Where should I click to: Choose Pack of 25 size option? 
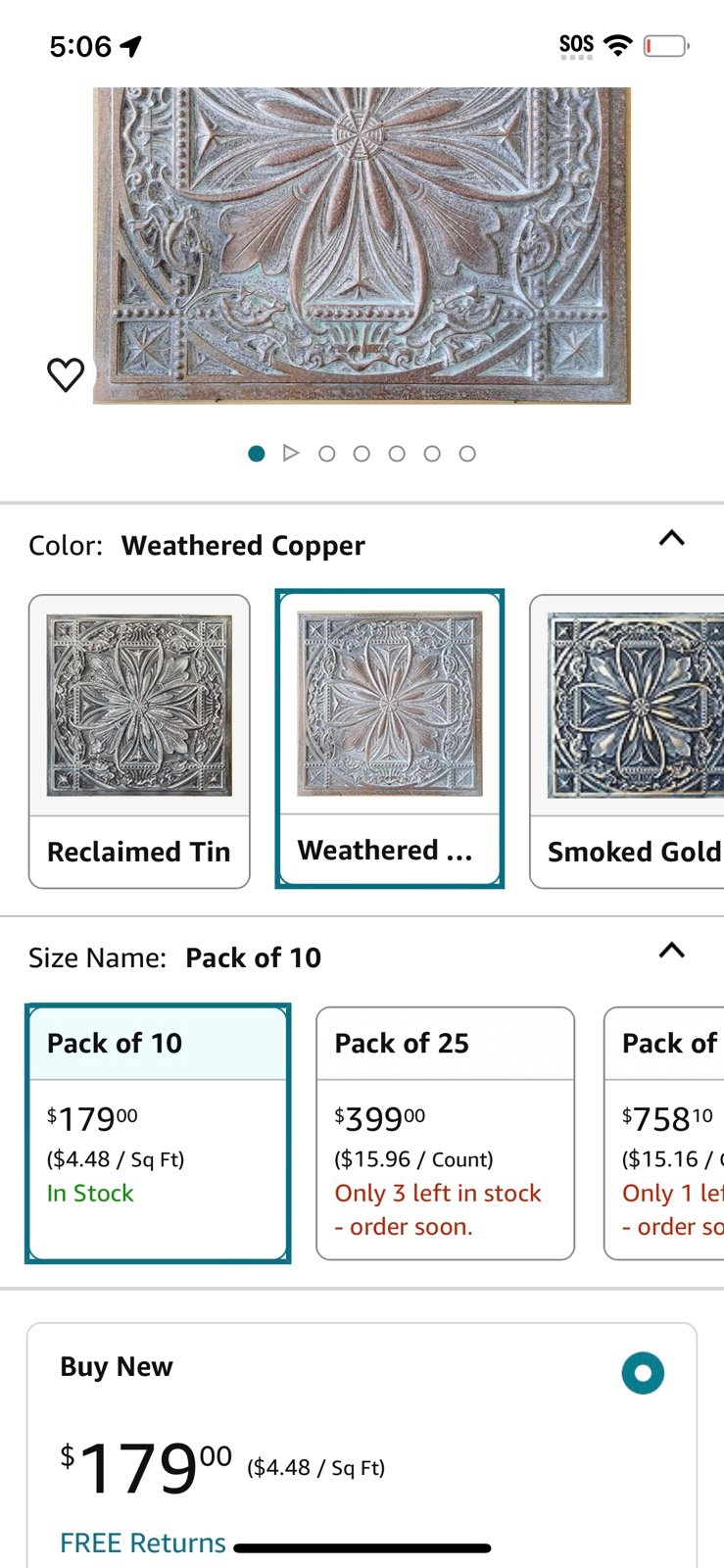pyautogui.click(x=445, y=1133)
